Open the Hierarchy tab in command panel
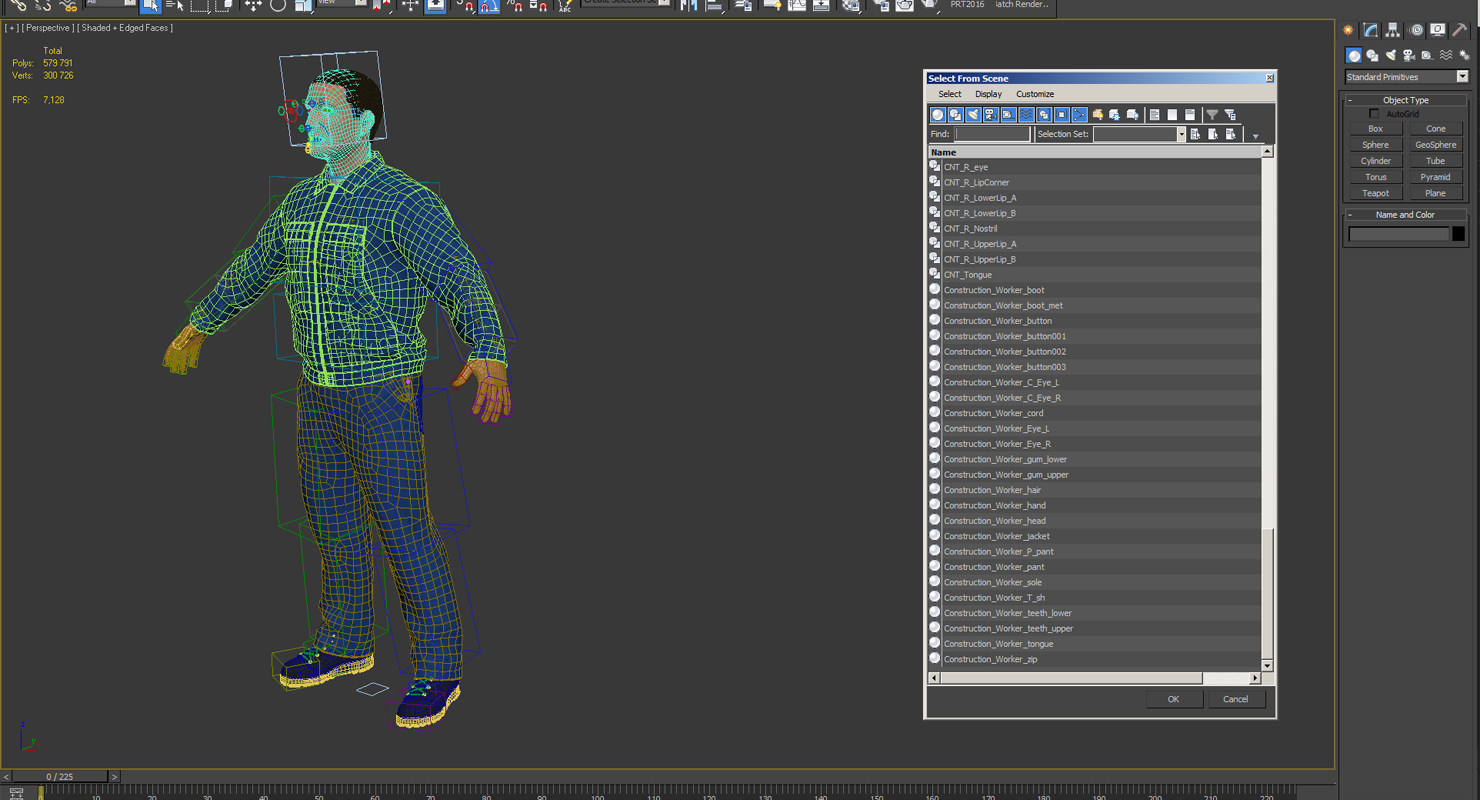1480x800 pixels. 1392,30
